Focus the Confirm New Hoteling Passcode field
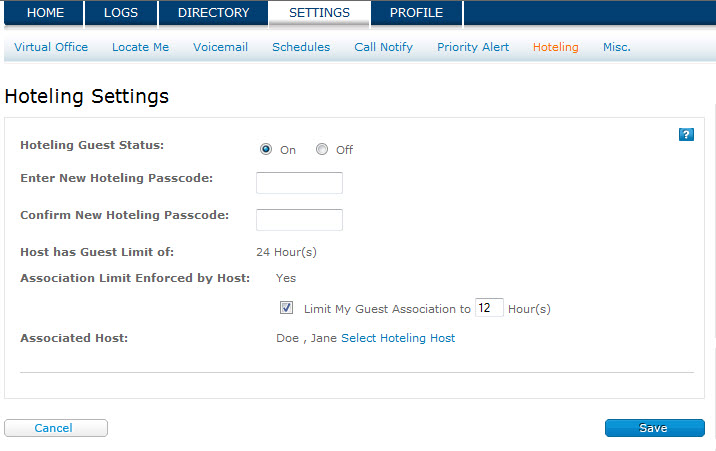716x451 pixels. point(299,220)
